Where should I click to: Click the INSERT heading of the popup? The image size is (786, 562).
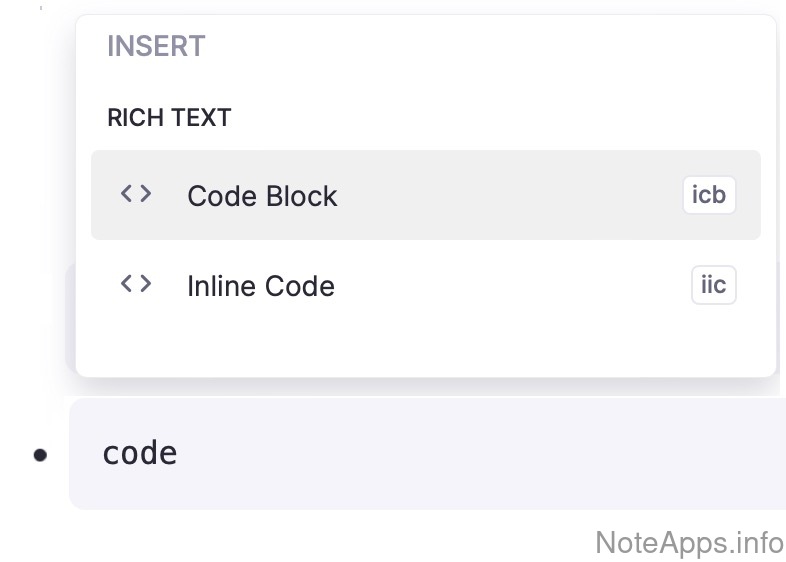156,46
